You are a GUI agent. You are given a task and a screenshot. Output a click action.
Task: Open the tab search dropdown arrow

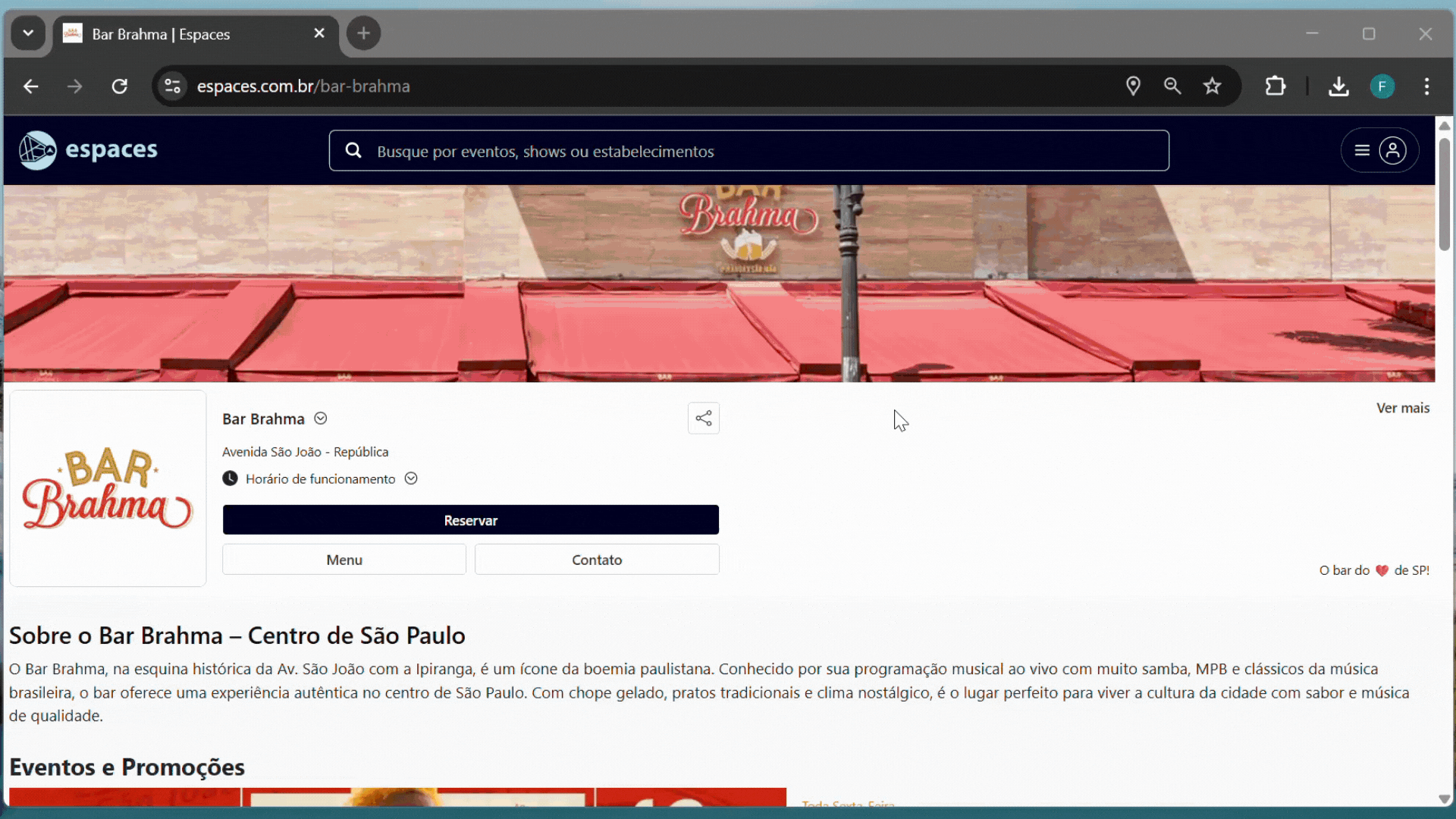click(28, 33)
